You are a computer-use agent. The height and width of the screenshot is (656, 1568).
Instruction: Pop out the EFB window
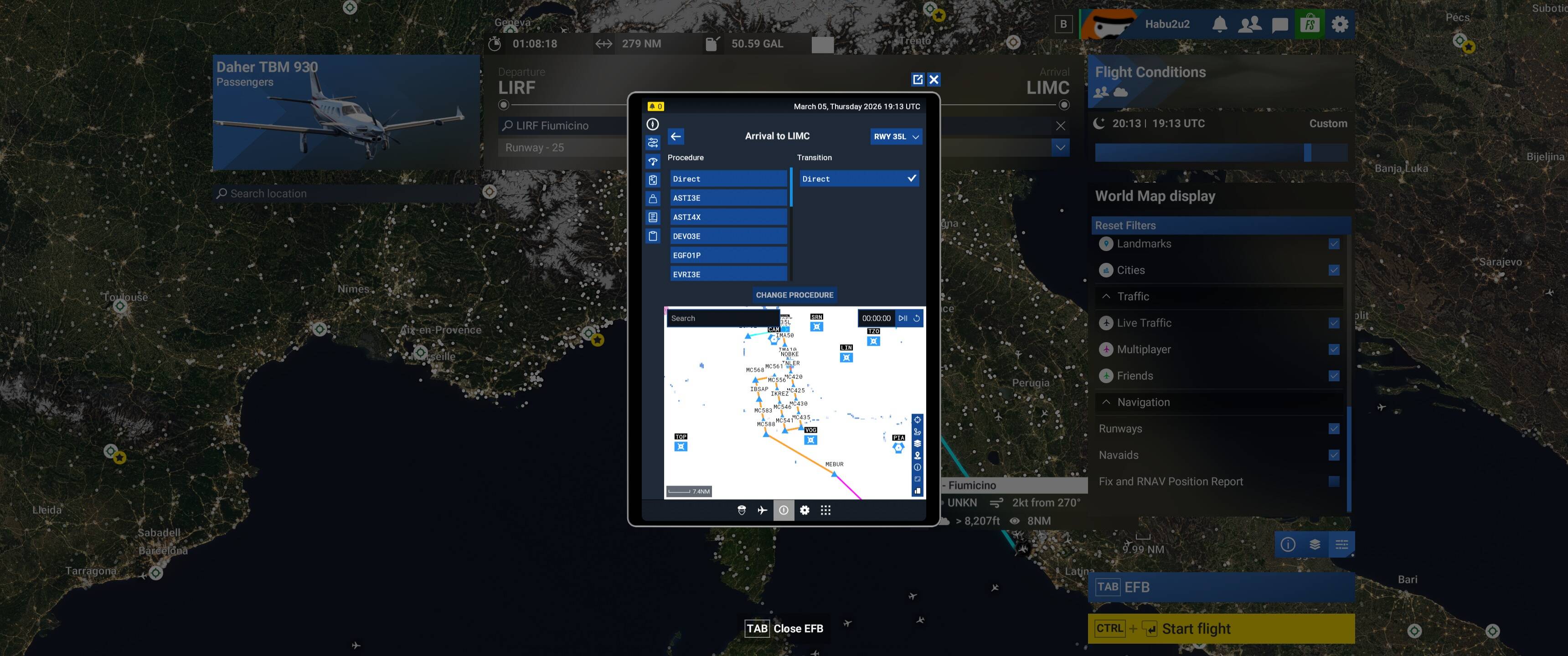coord(917,79)
